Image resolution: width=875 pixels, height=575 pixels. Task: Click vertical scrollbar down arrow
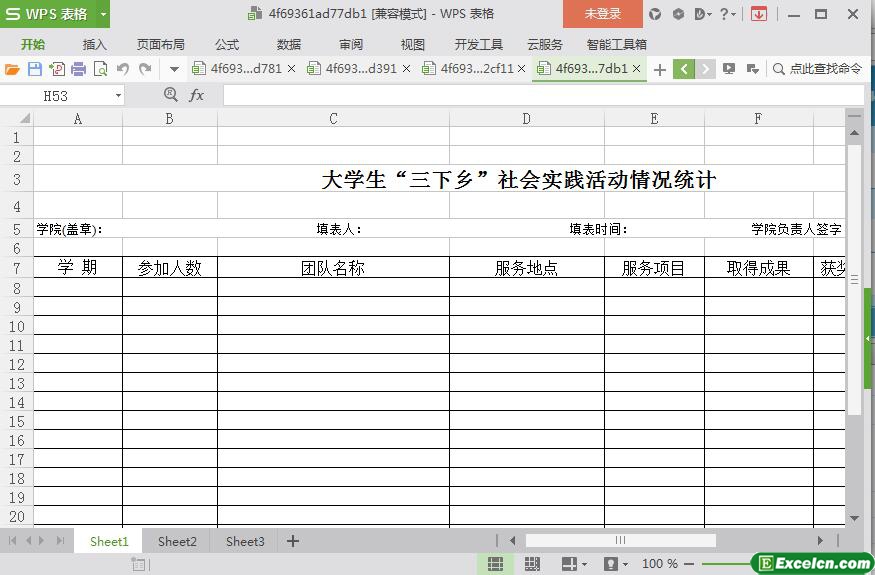[854, 518]
